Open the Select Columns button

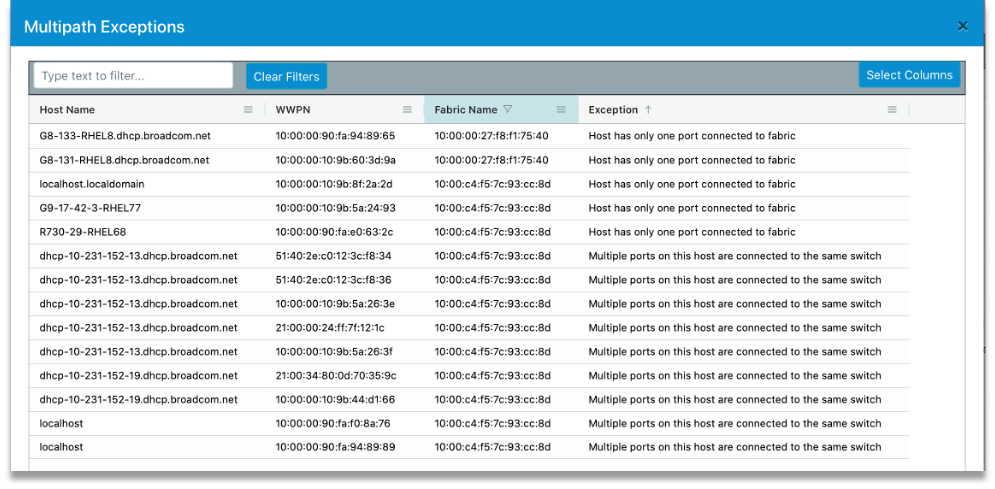coord(909,75)
